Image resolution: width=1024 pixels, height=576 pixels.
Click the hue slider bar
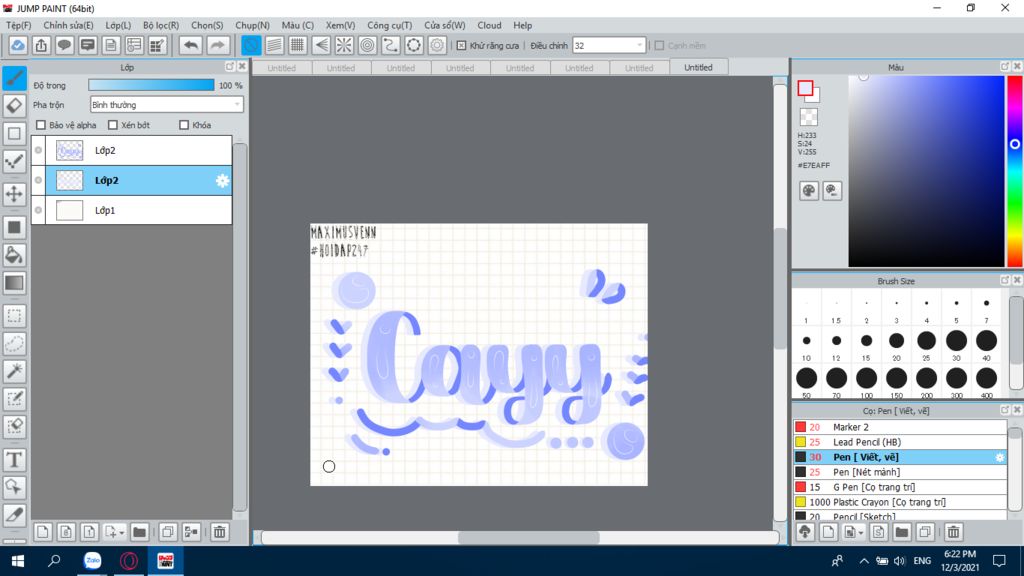click(x=1015, y=171)
